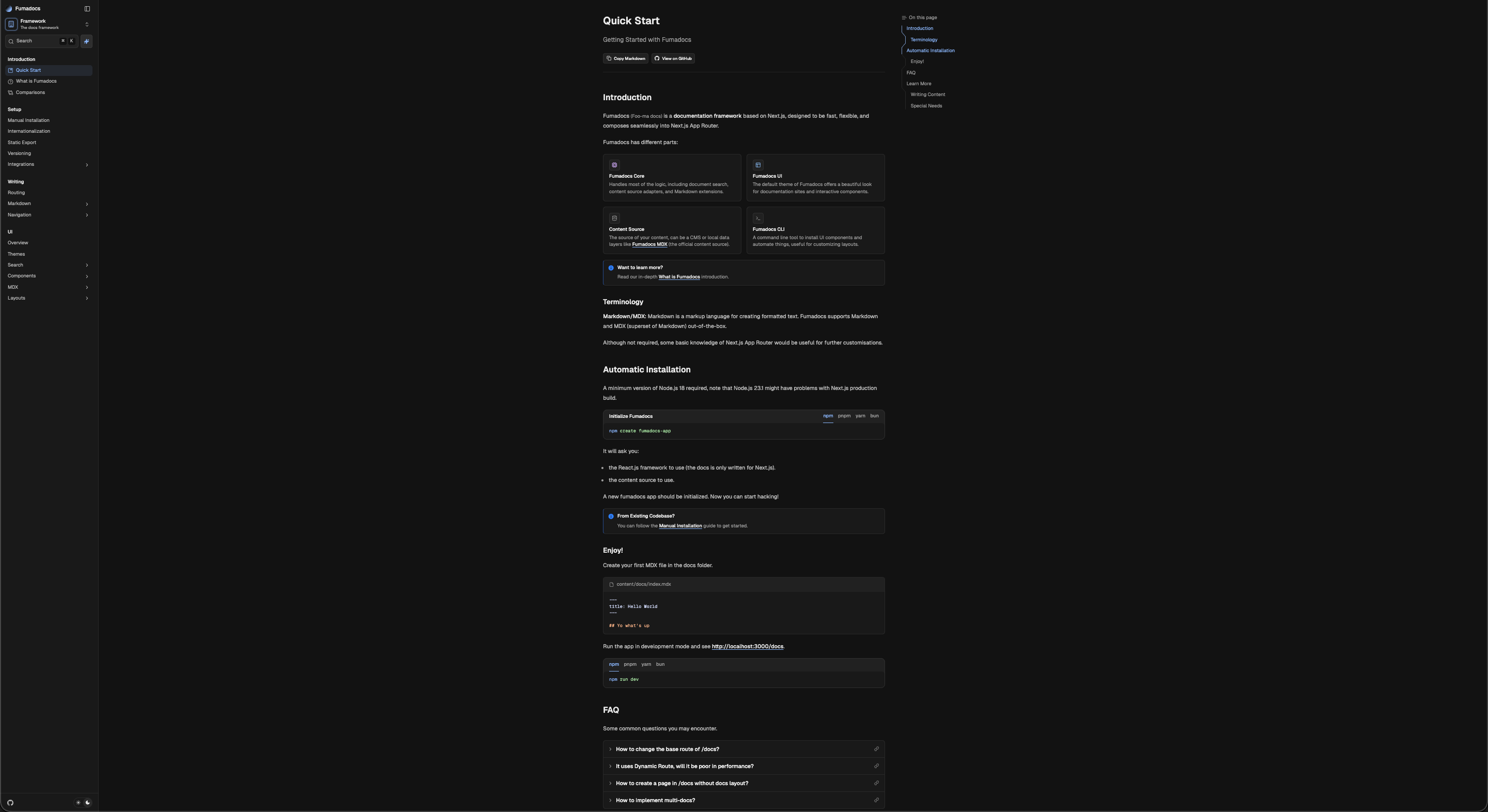The width and height of the screenshot is (1488, 812).
Task: Open the Framework version switcher
Action: (x=87, y=24)
